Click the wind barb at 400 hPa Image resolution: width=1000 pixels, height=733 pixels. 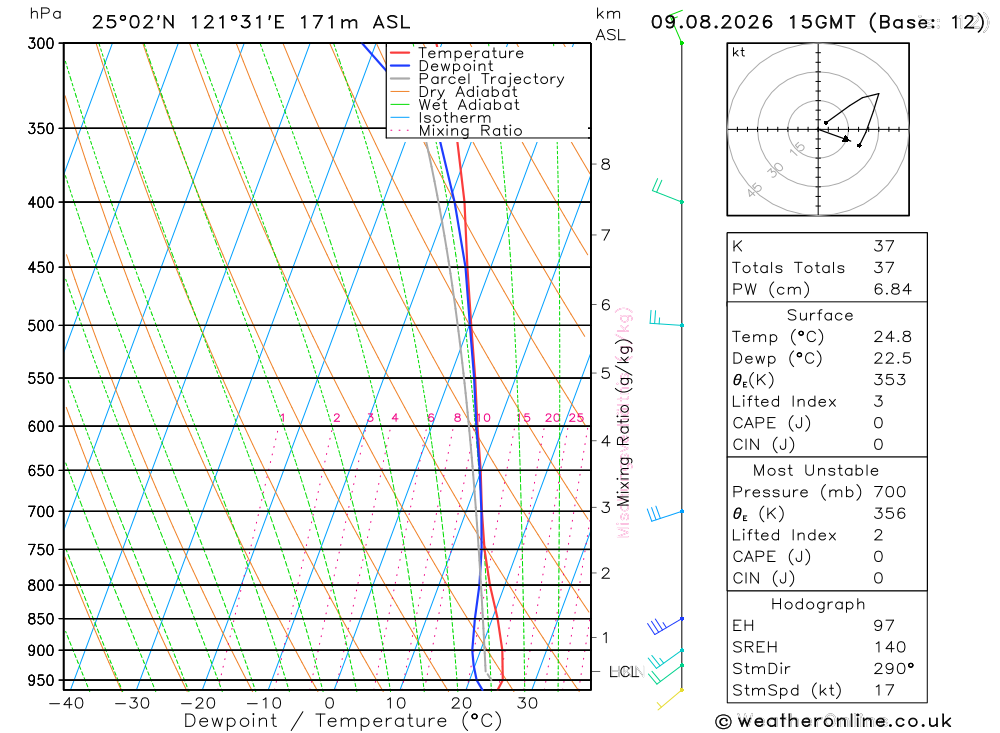(x=667, y=191)
